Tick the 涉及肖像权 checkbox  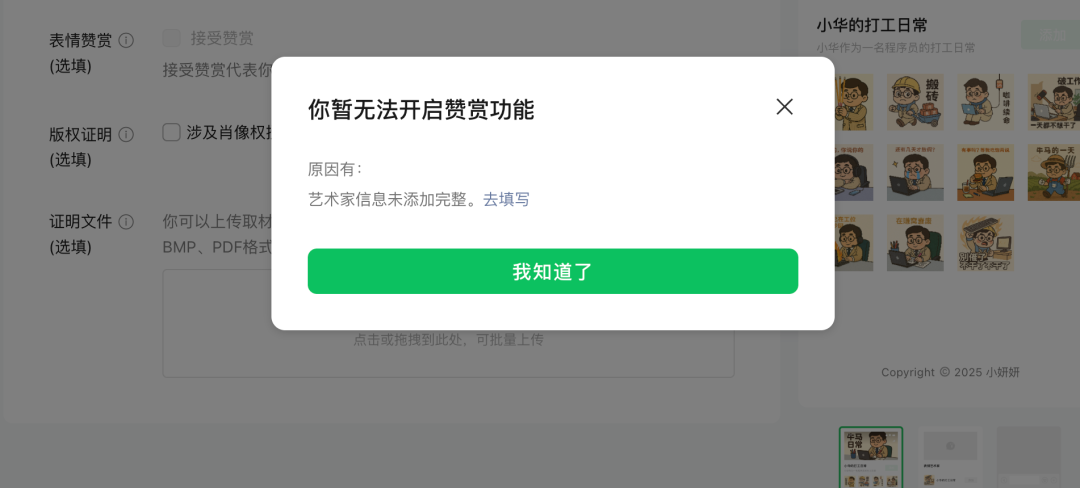172,132
